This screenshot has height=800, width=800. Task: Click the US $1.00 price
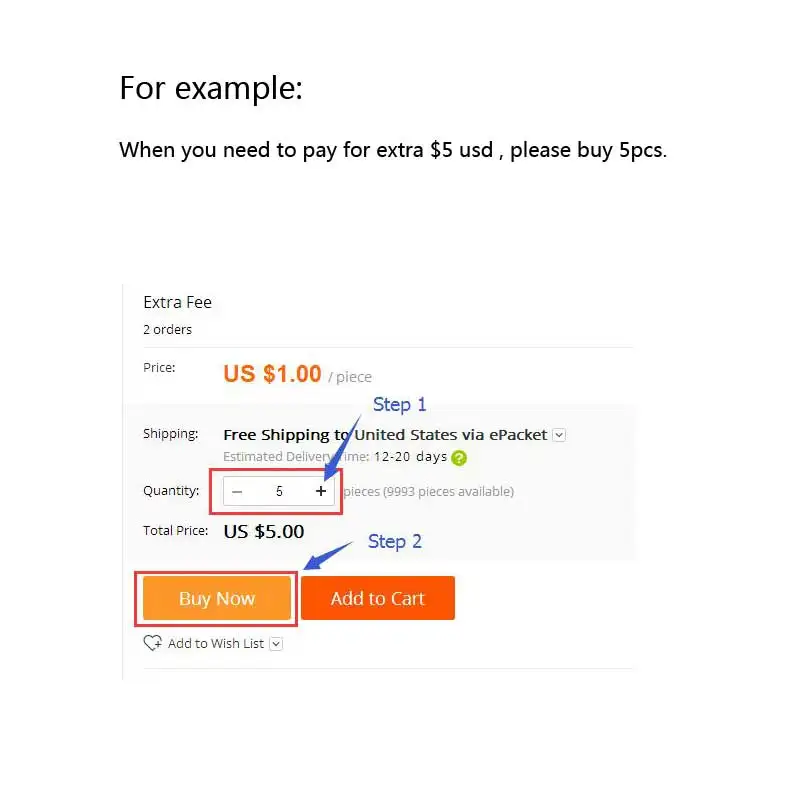[x=272, y=374]
